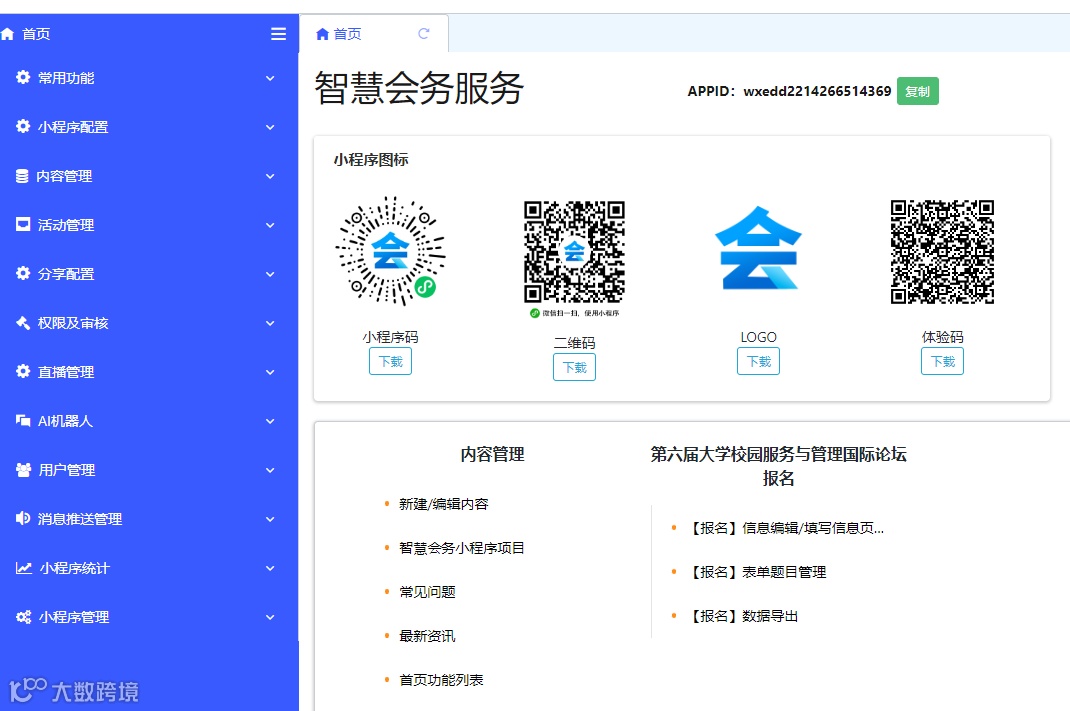Screen dimensions: 1070x711
Task: Click the chat icon beside AI机器人
Action: point(23,420)
